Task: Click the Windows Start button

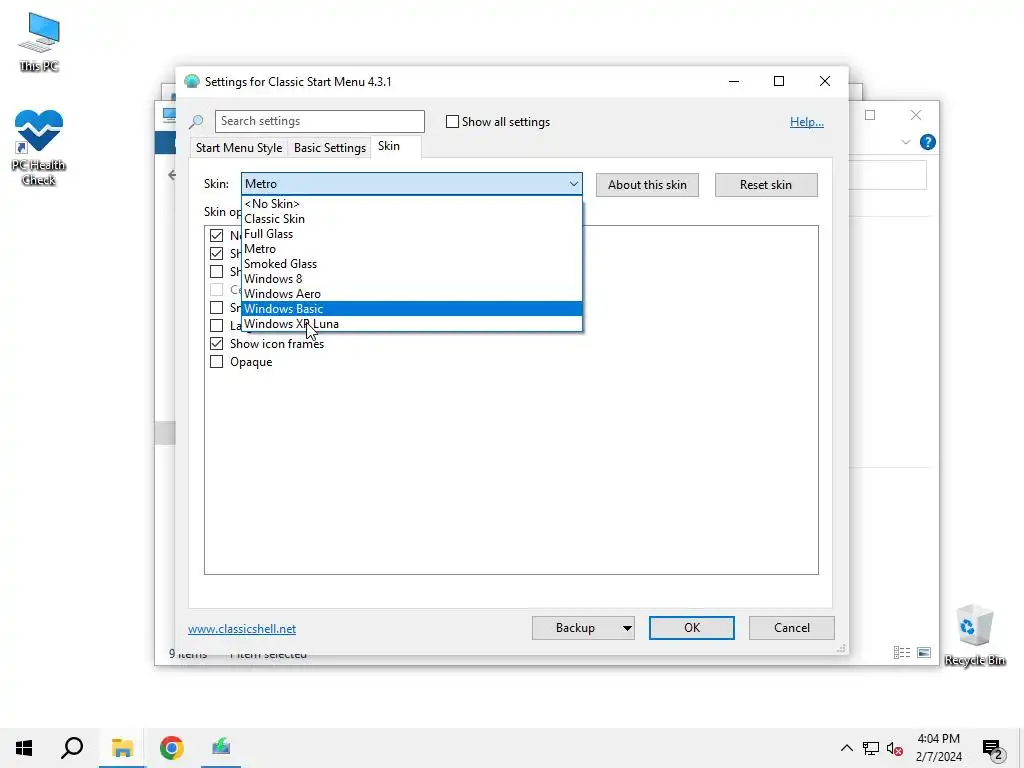Action: click(x=24, y=748)
